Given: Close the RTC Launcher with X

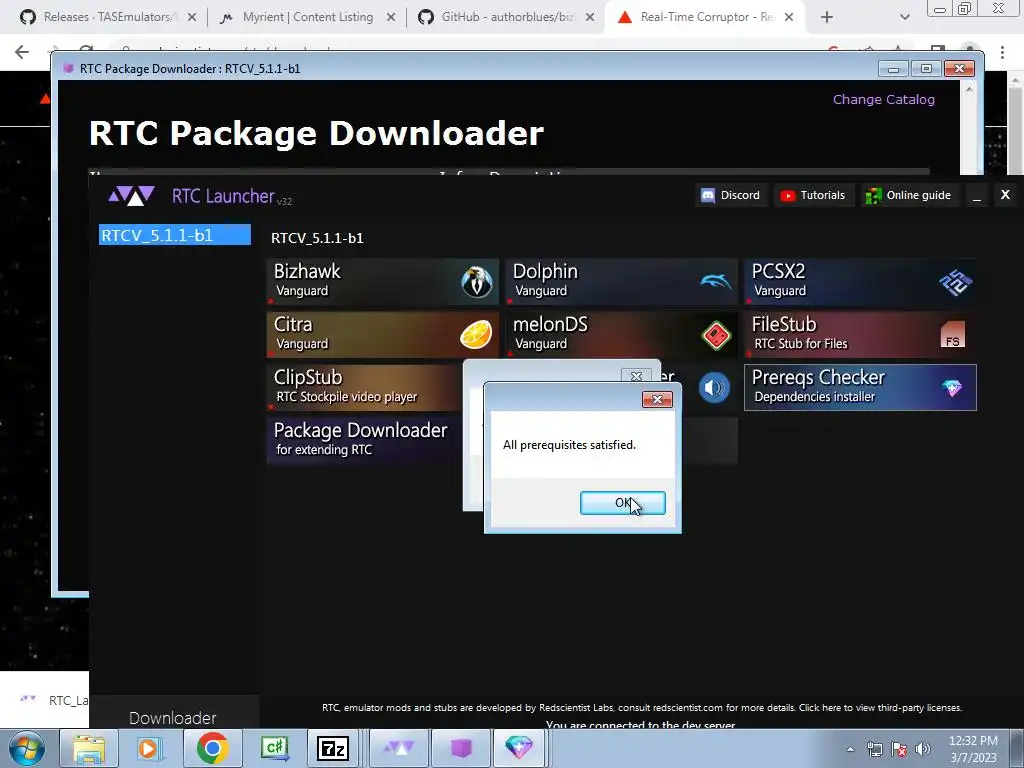Looking at the screenshot, I should [x=1006, y=195].
